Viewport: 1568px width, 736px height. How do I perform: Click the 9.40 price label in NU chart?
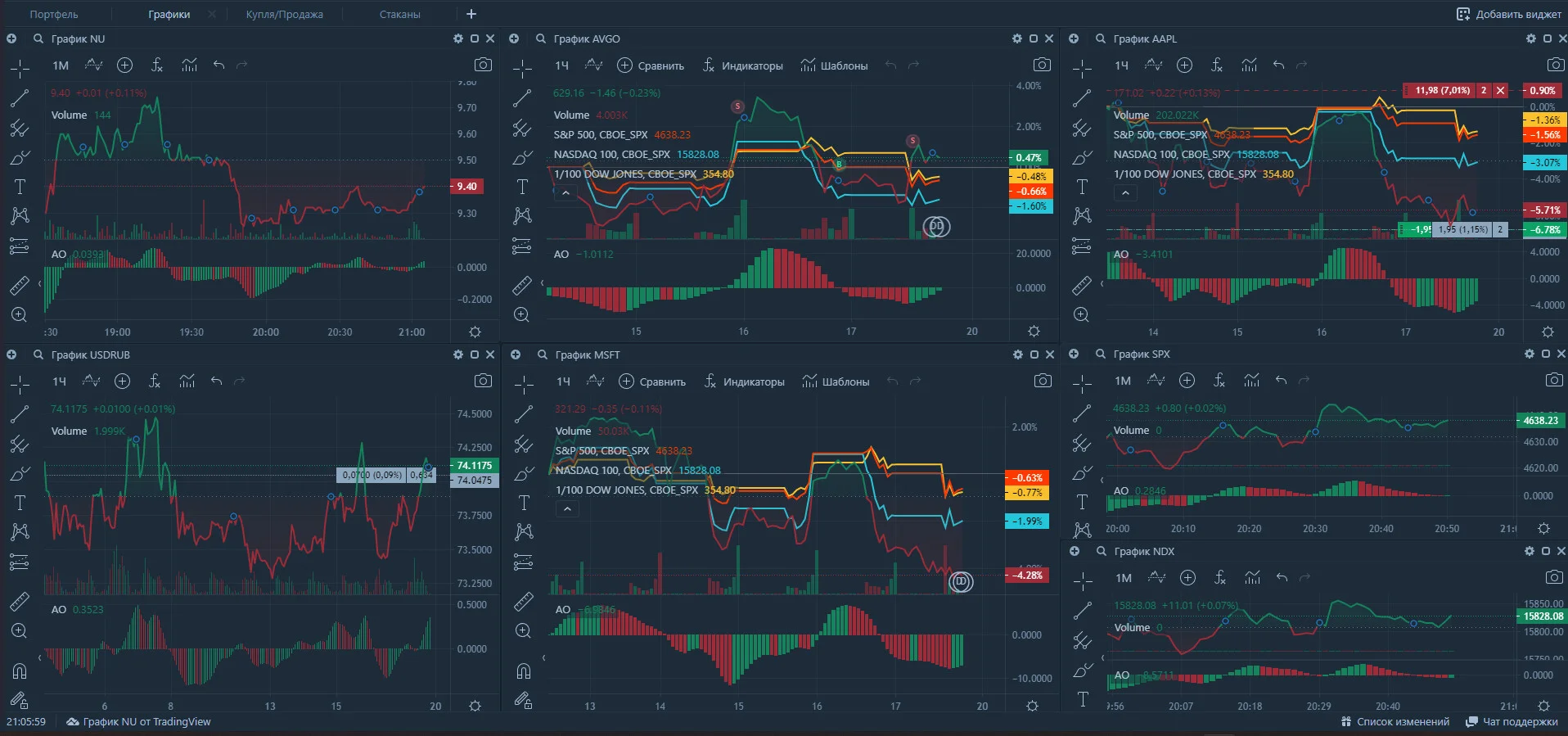[x=467, y=187]
